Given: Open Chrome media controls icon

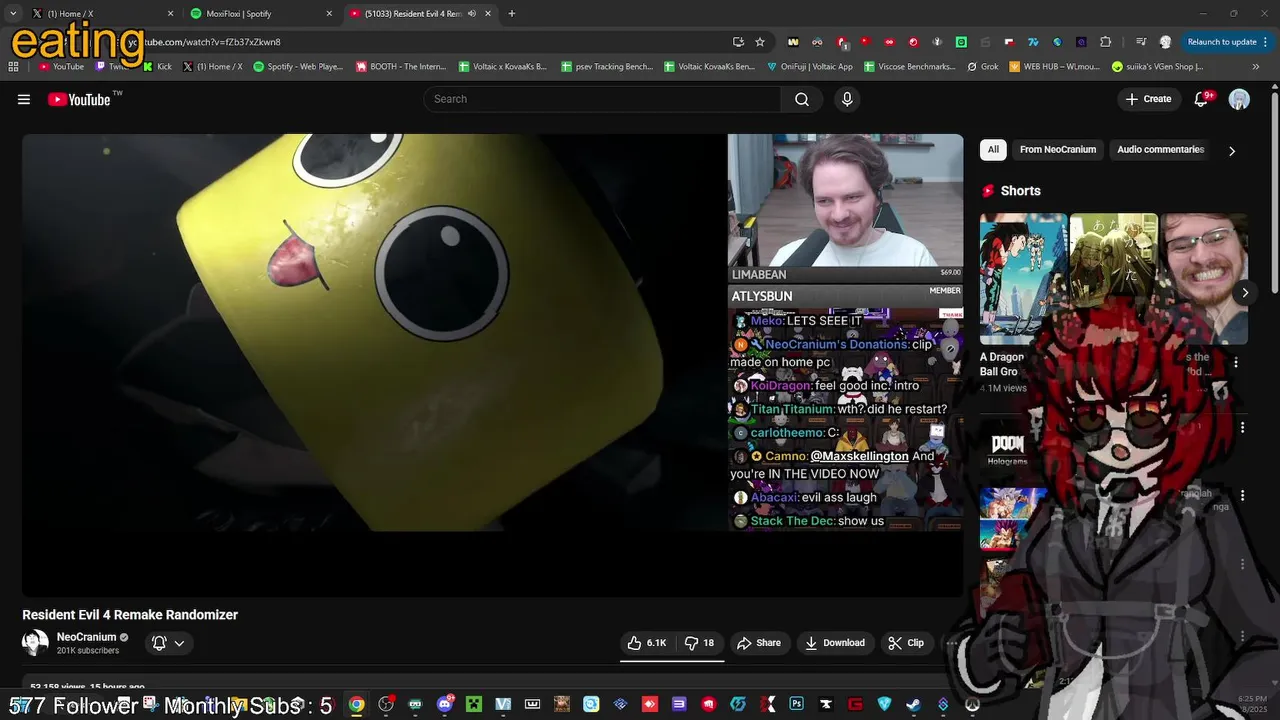Looking at the screenshot, I should 1141,42.
